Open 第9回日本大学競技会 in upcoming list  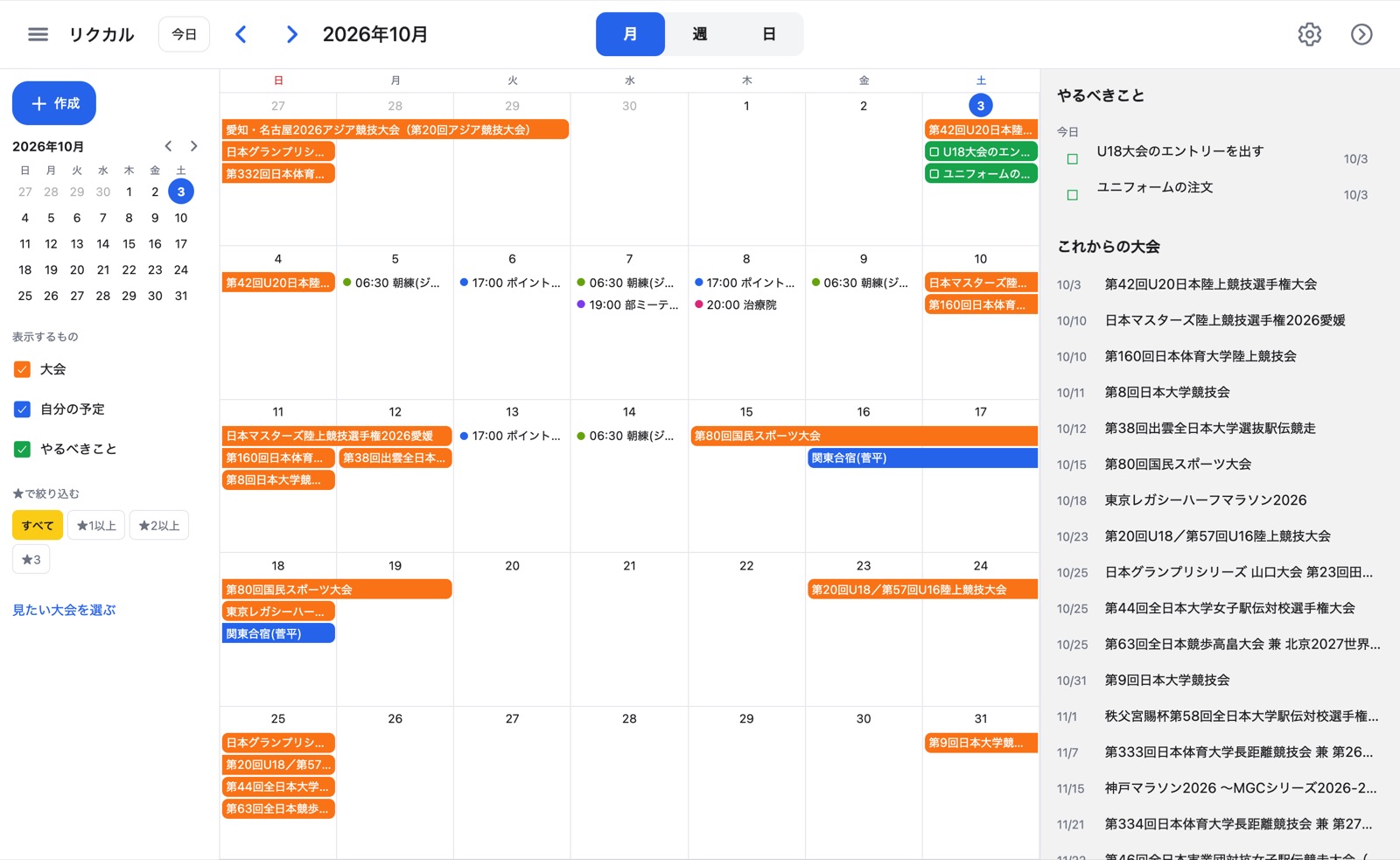(x=1166, y=680)
